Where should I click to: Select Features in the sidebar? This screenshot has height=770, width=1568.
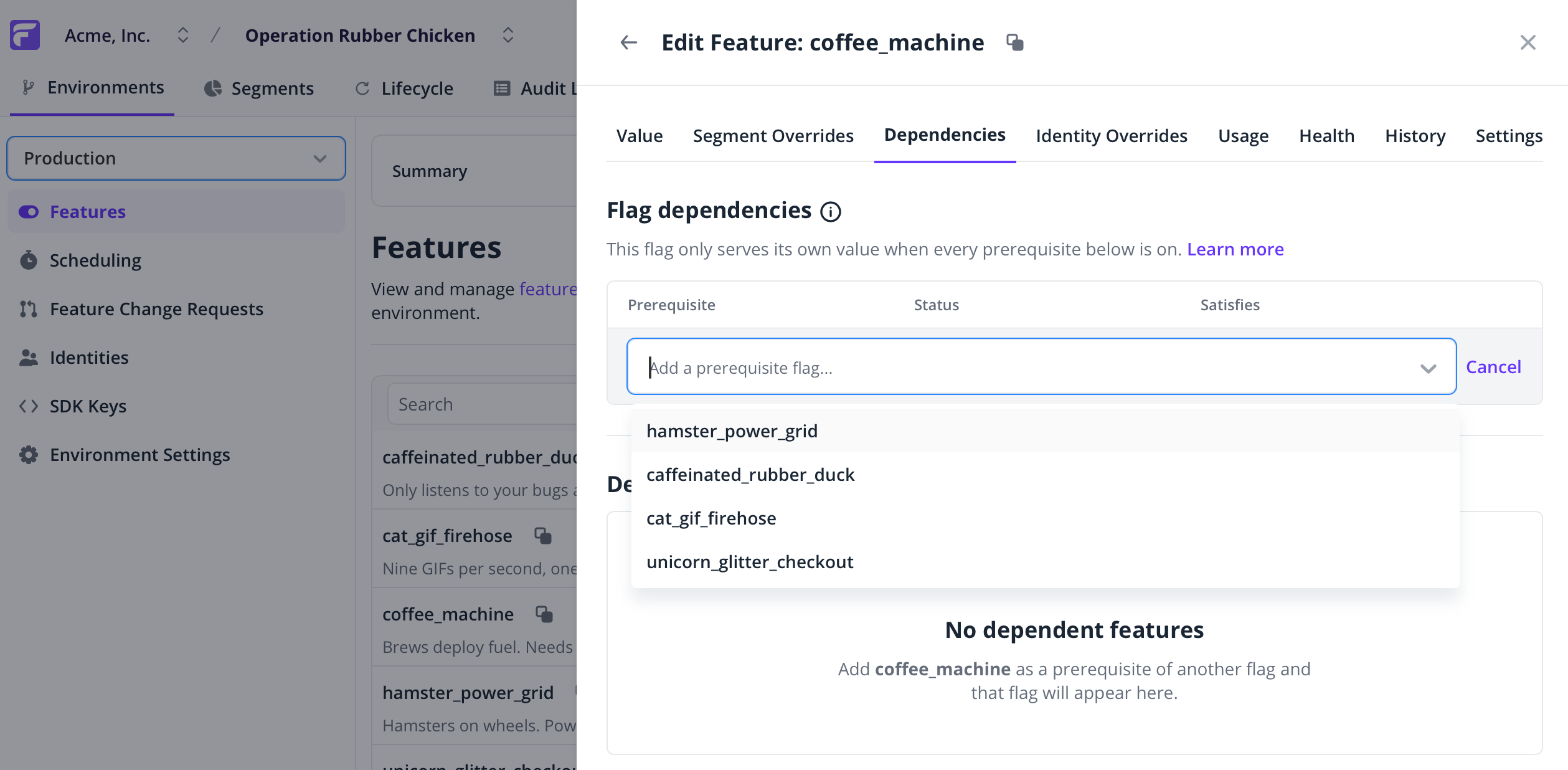176,212
